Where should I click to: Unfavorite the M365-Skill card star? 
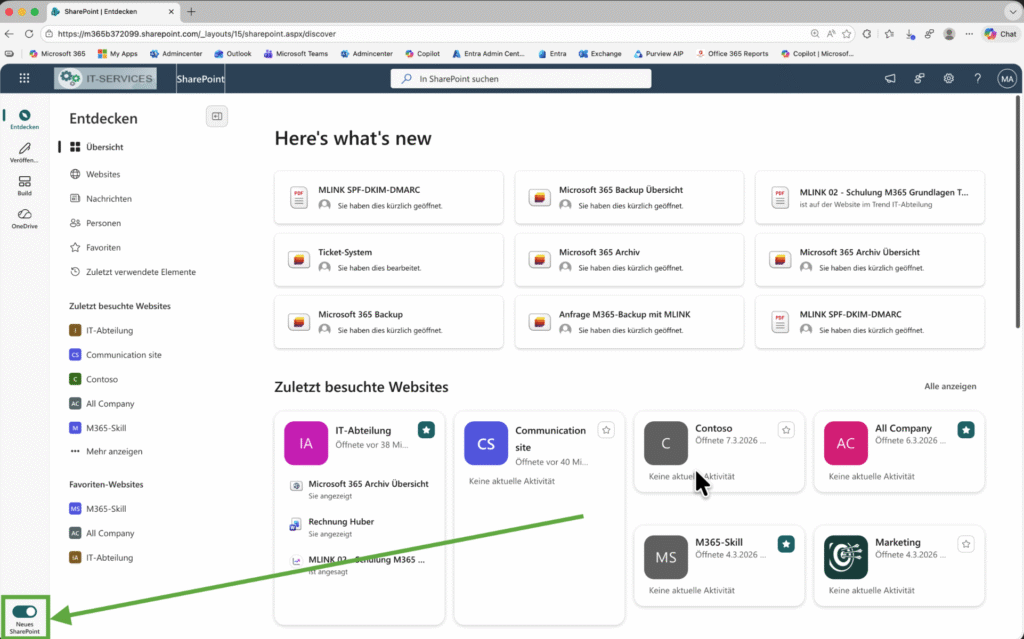pyautogui.click(x=786, y=544)
